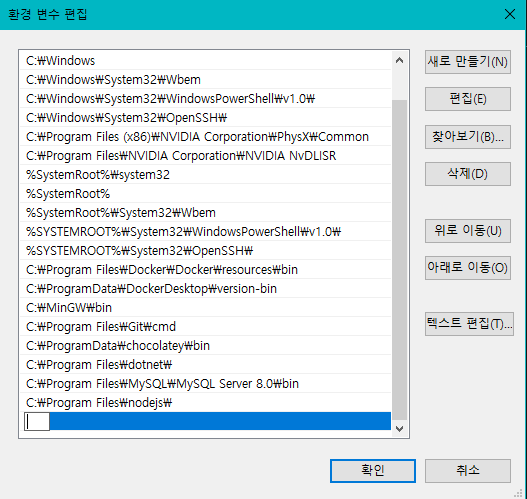Move entry down with 아래로 이동(O)

(x=468, y=268)
